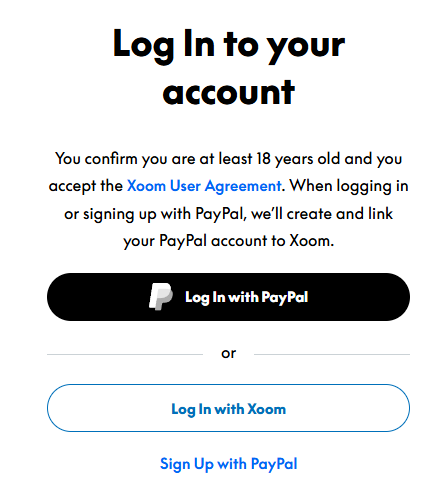Screen dimensions: 446x500
Task: Click the 'When logging in' text
Action: coord(349,186)
